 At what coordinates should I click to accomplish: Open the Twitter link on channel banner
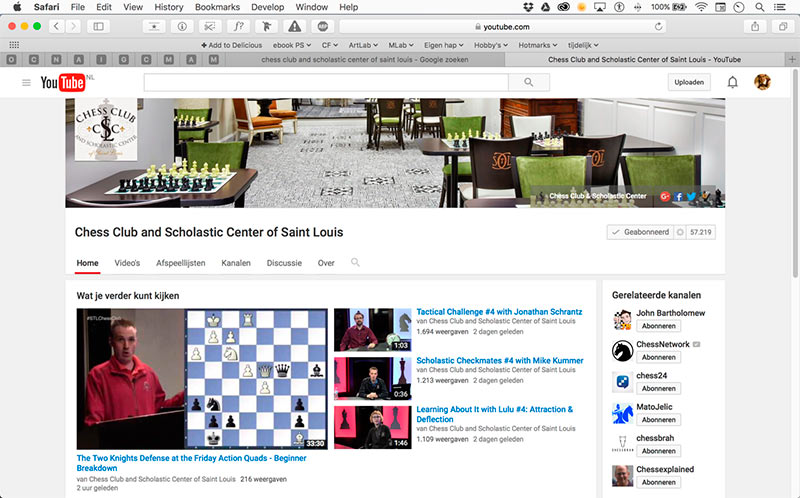click(691, 196)
